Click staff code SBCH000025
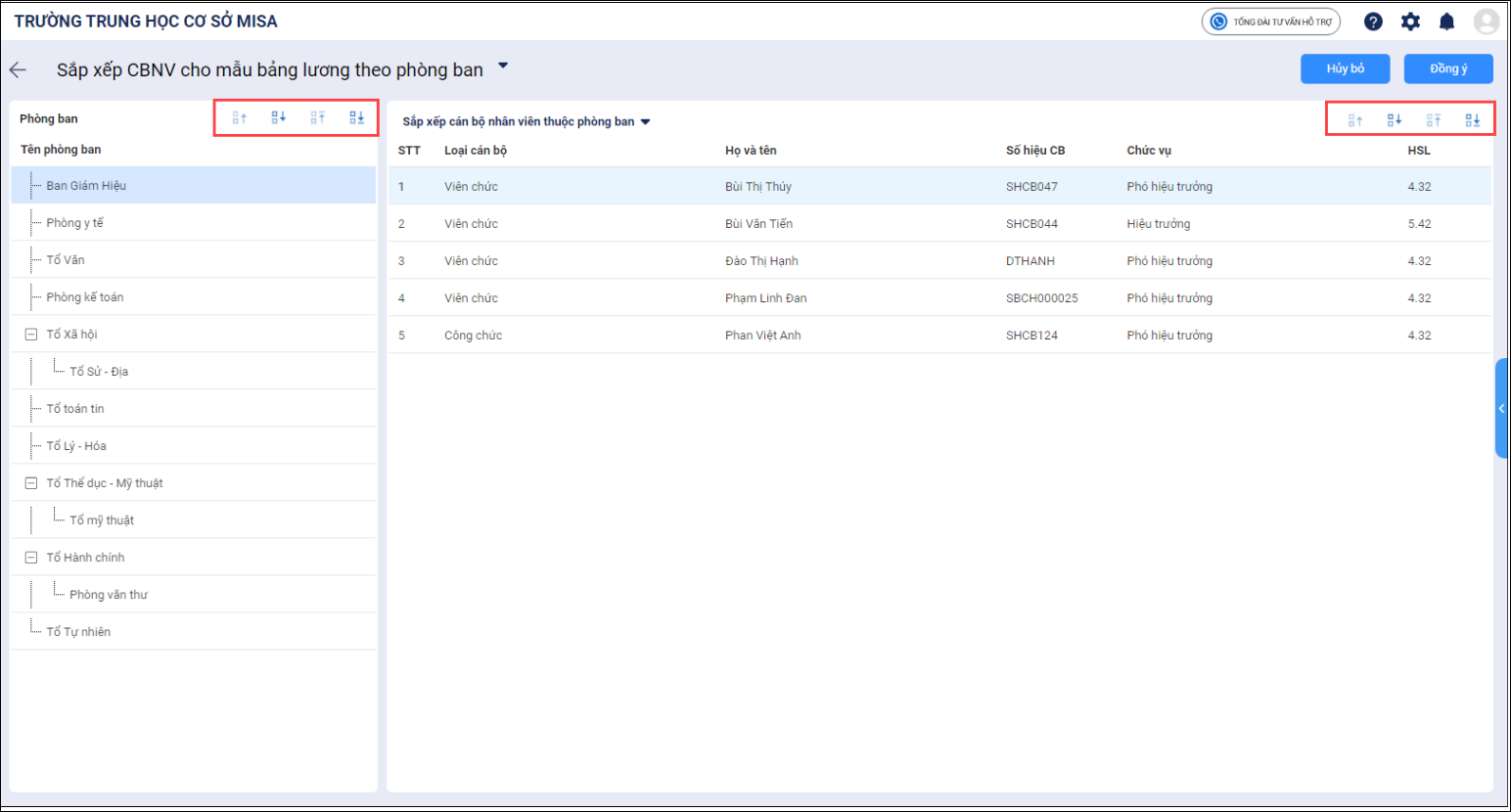 1042,298
